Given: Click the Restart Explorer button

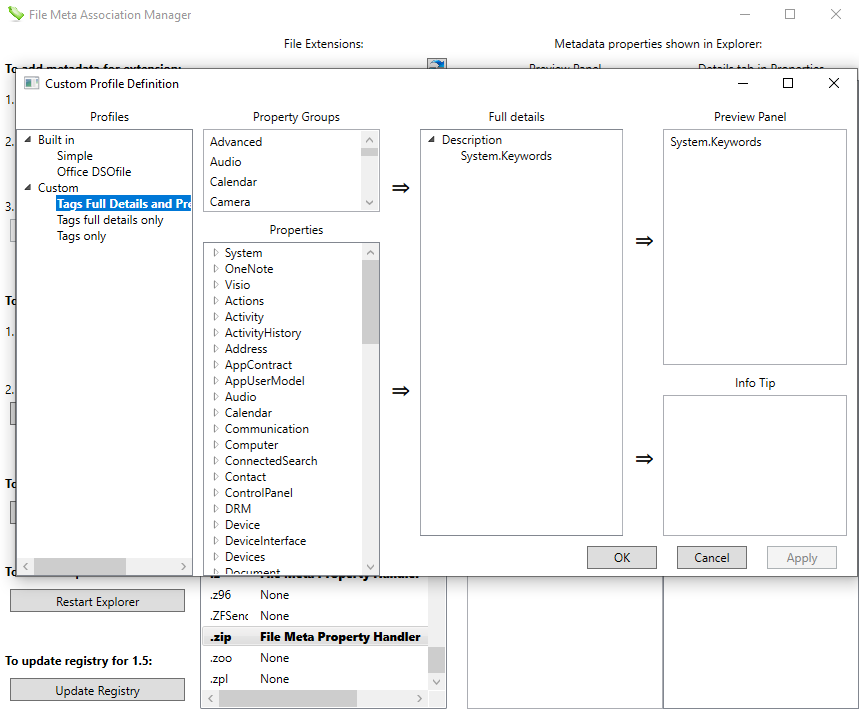Looking at the screenshot, I should coord(96,600).
